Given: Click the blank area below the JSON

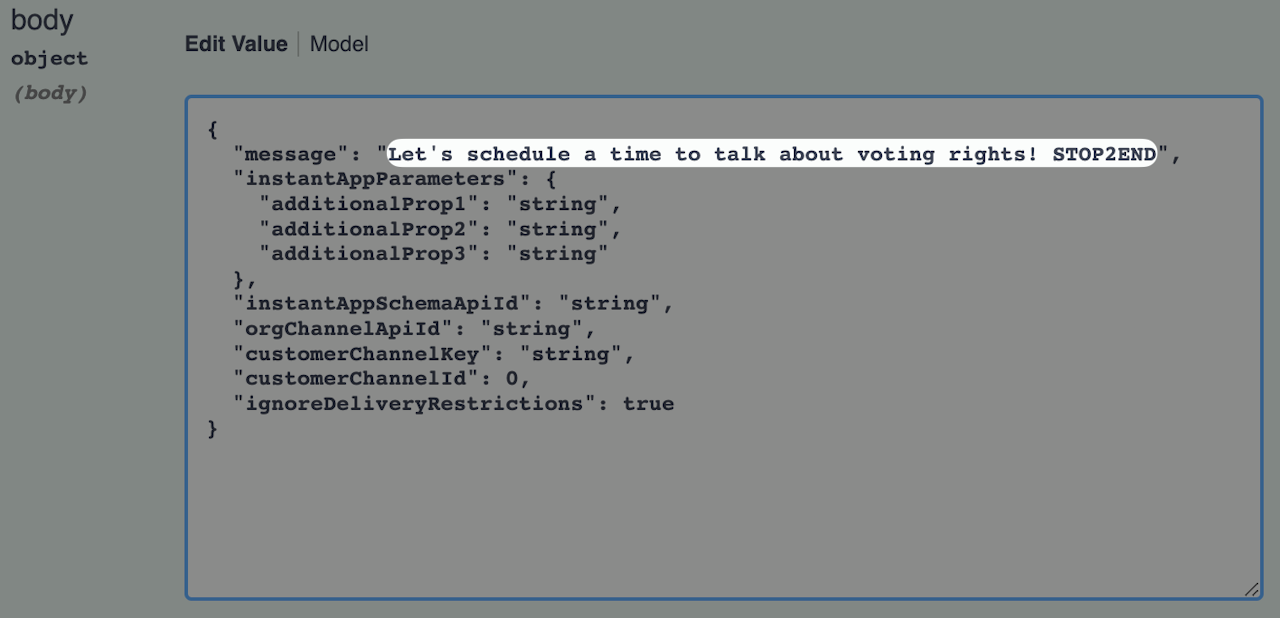Looking at the screenshot, I should tap(720, 510).
